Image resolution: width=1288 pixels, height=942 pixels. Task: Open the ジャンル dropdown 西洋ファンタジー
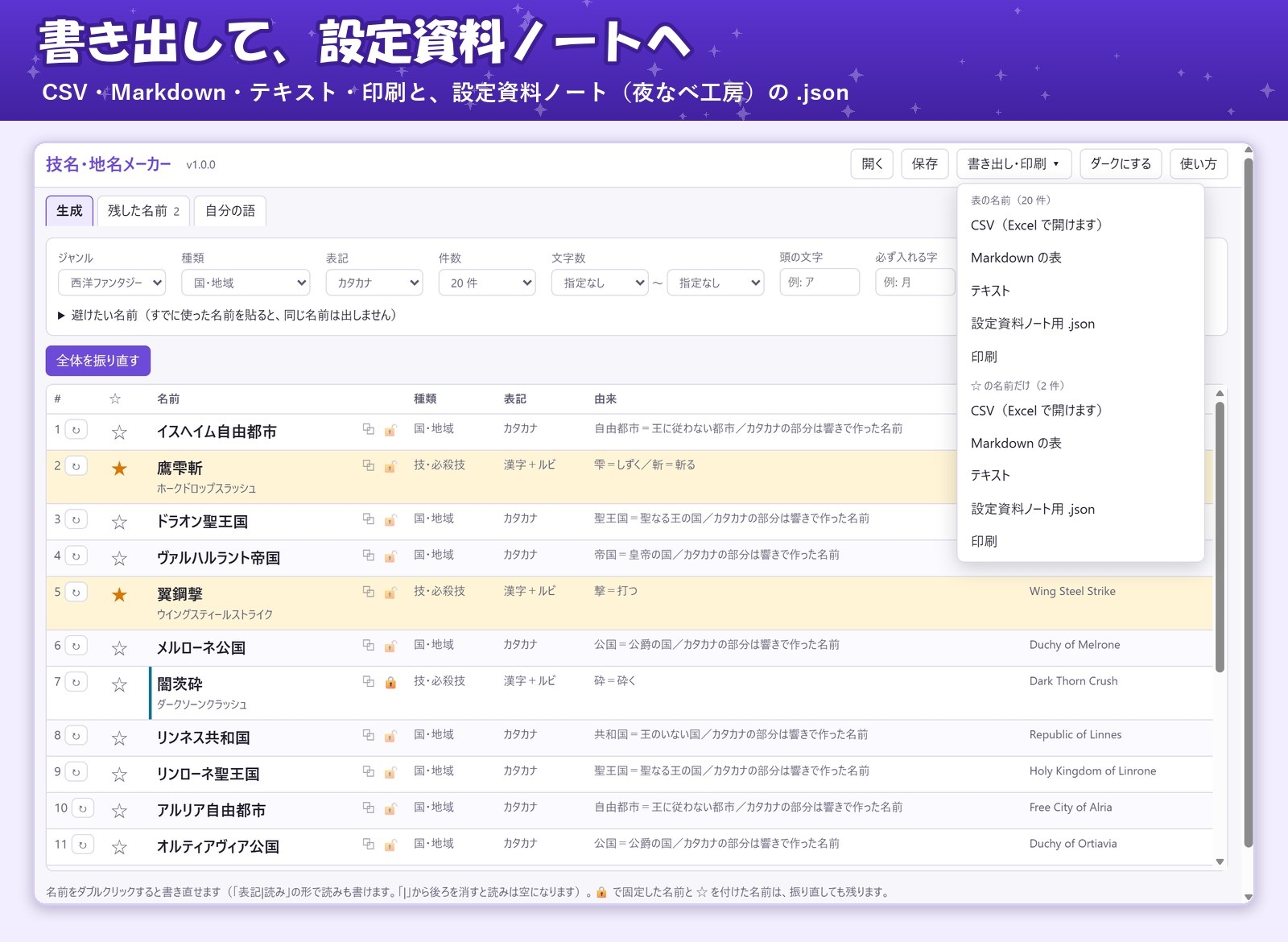(112, 283)
